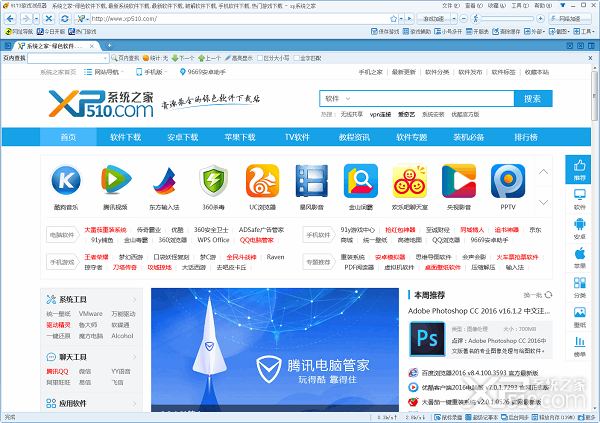
Task: Switch to the 排行榜 nav tab
Action: click(526, 137)
